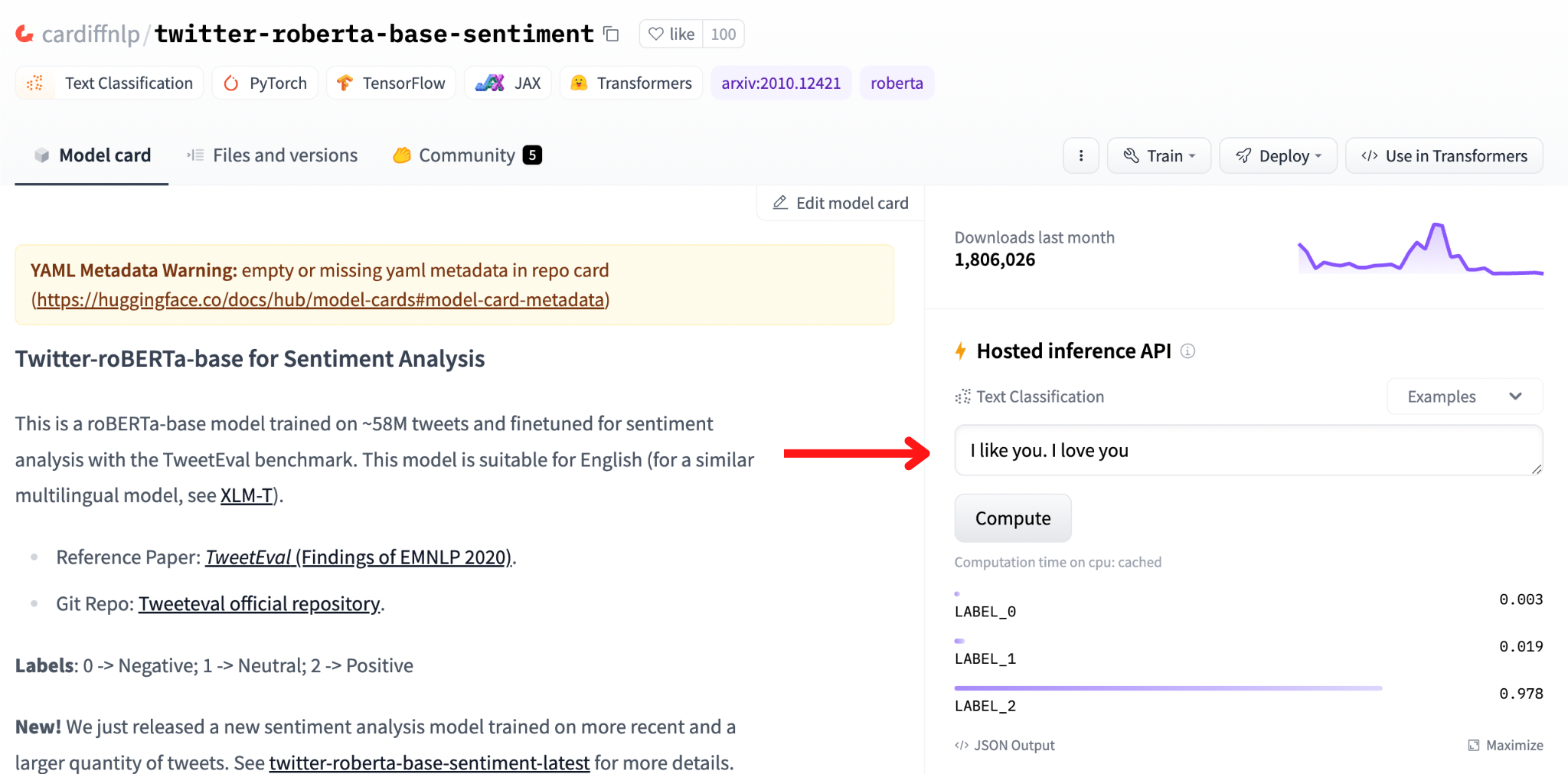Click the Twitter-roBERTa-base for Sentiment Analysis heading
The image size is (1568, 774).
250,359
